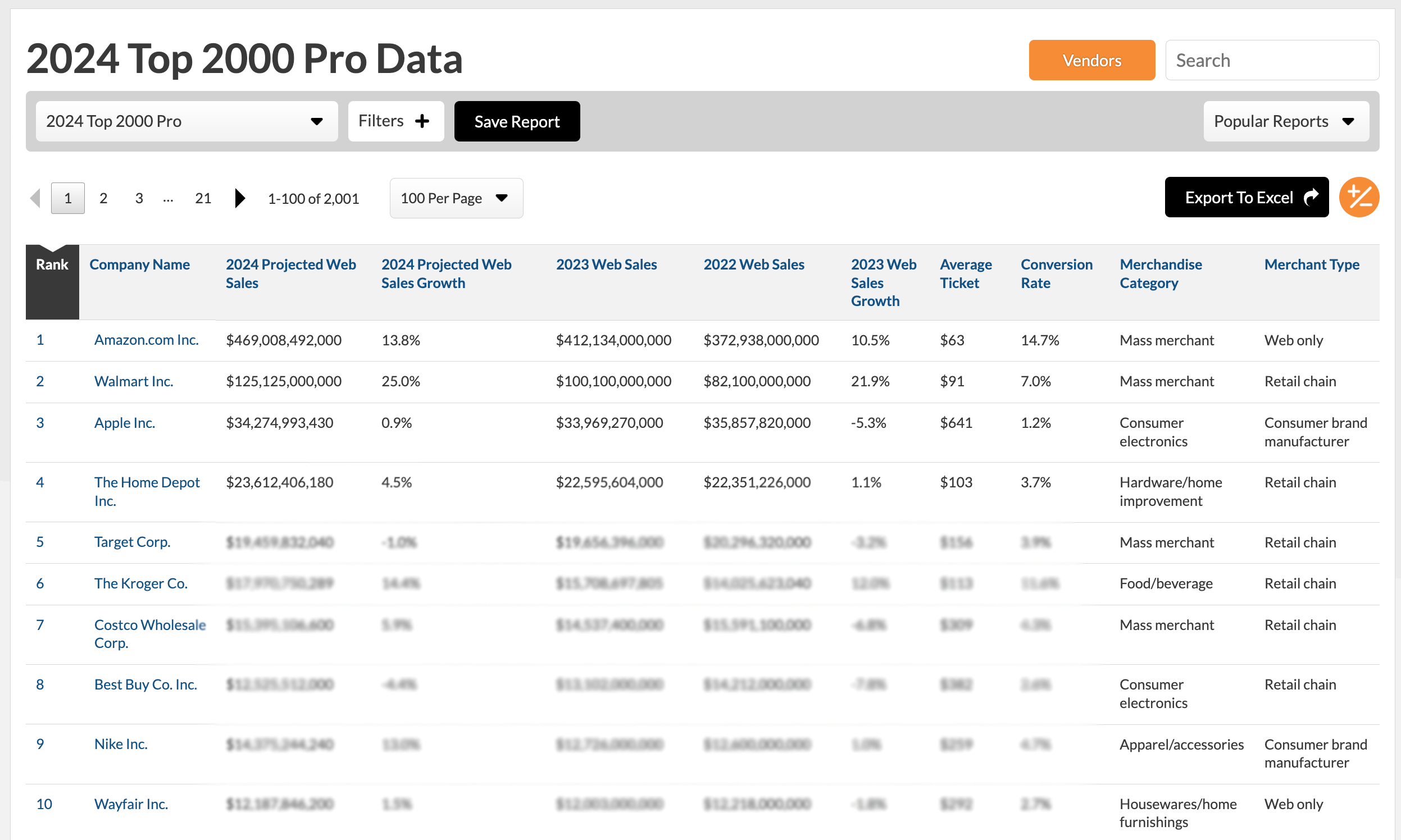Sort by Average Ticket column
Viewport: 1401px width, 840px height.
(x=966, y=273)
